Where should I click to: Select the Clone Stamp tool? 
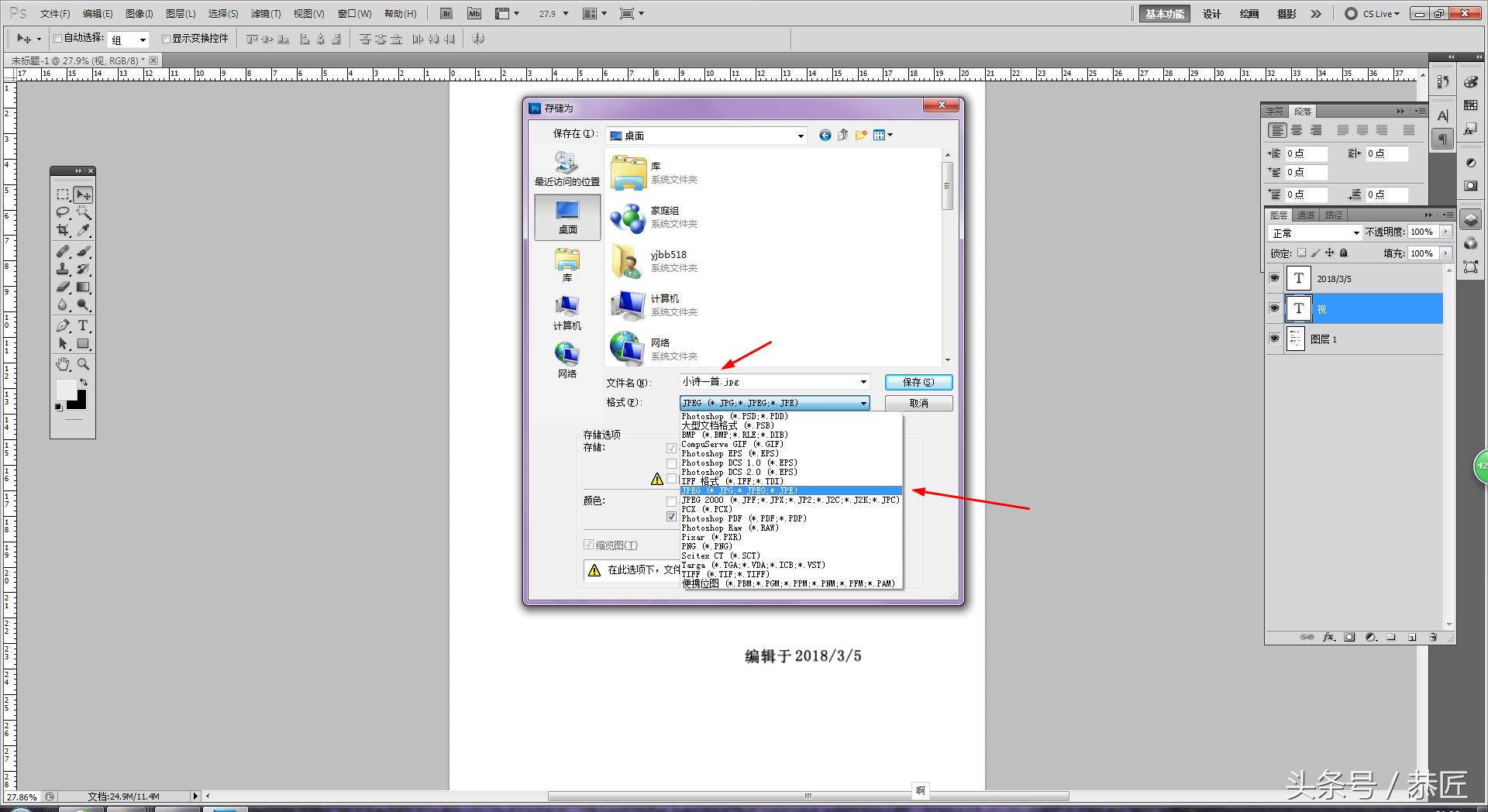tap(63, 269)
